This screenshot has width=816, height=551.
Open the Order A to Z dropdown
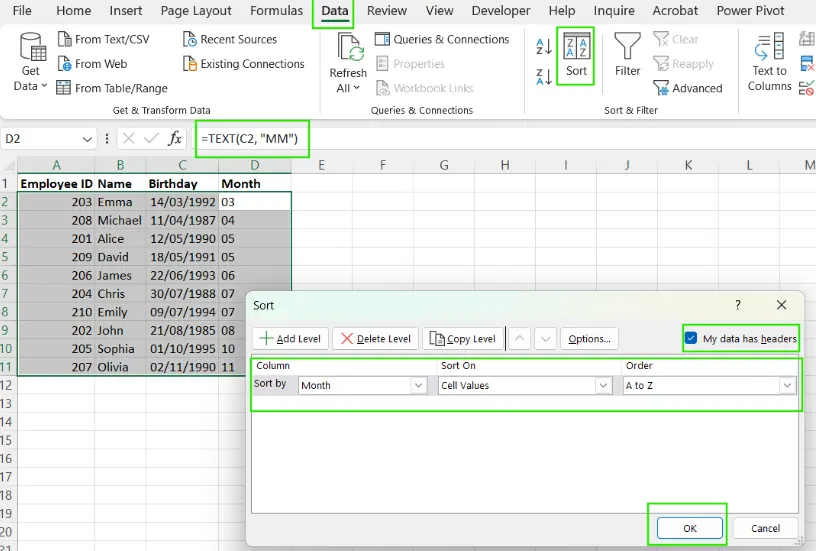click(787, 385)
